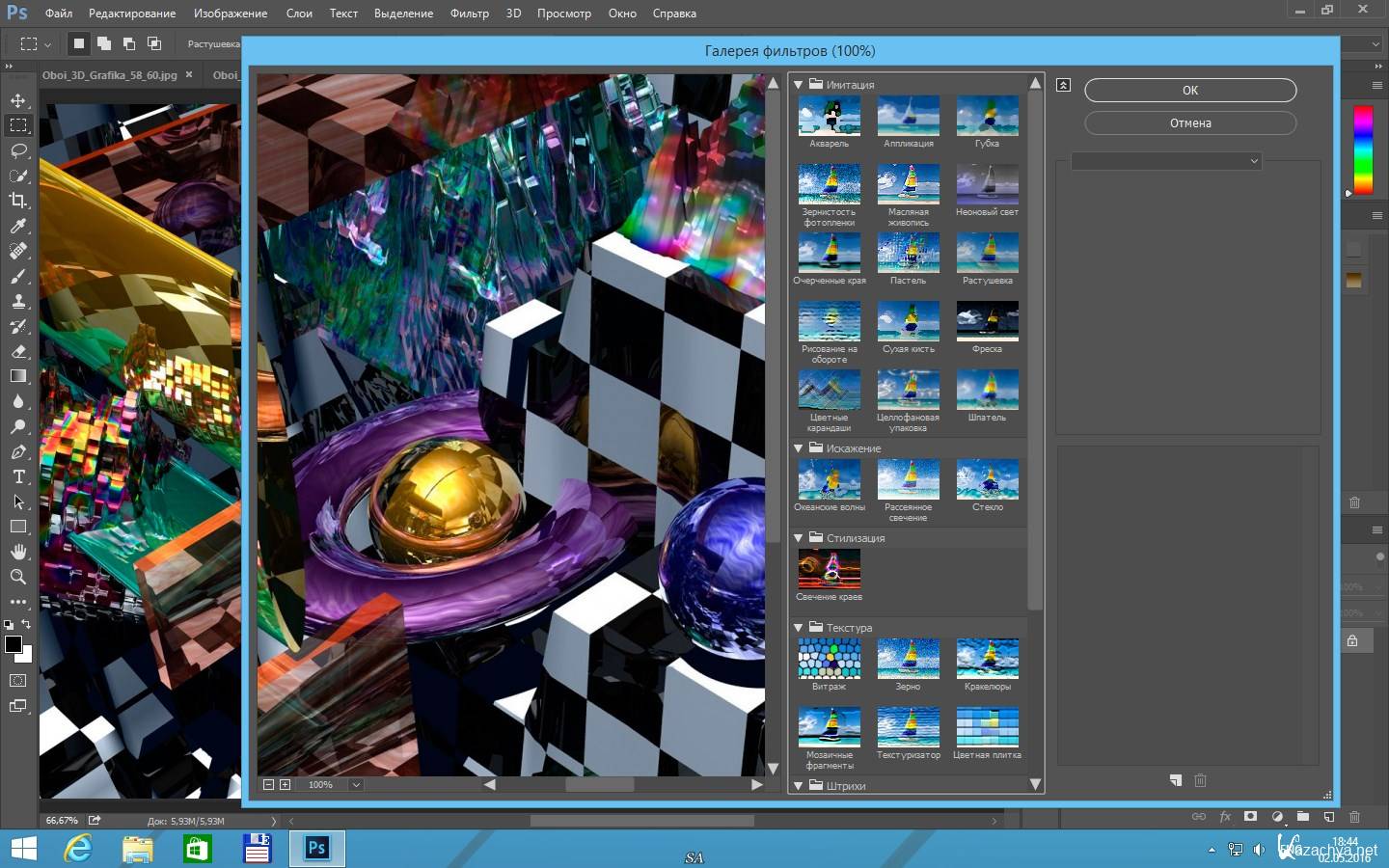Image resolution: width=1389 pixels, height=868 pixels.
Task: Toggle filter thumbnails panel visibility
Action: (x=1063, y=85)
